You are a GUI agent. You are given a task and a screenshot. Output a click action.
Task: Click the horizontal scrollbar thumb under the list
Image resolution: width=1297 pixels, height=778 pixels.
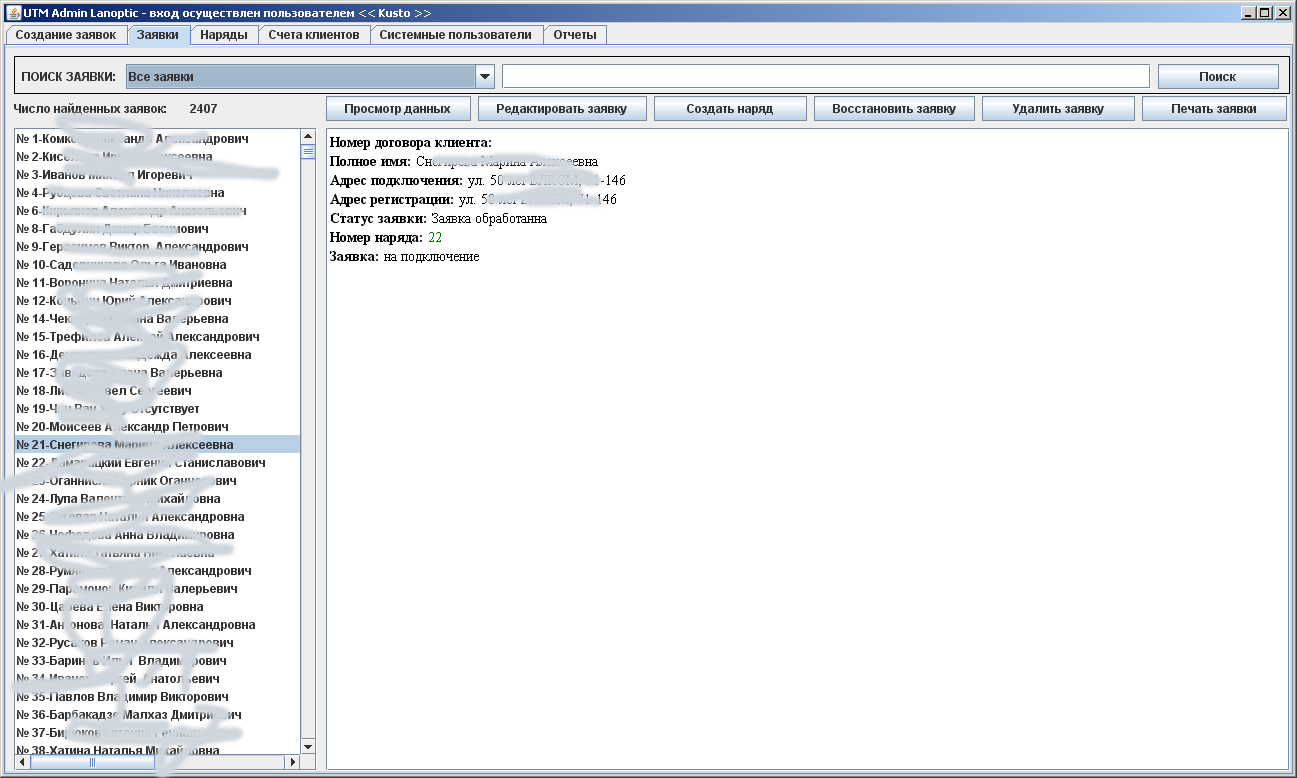(93, 762)
